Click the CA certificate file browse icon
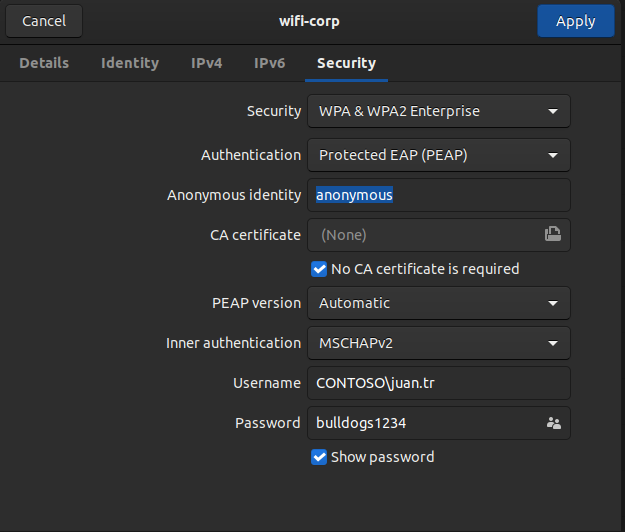The width and height of the screenshot is (625, 532). coord(552,235)
